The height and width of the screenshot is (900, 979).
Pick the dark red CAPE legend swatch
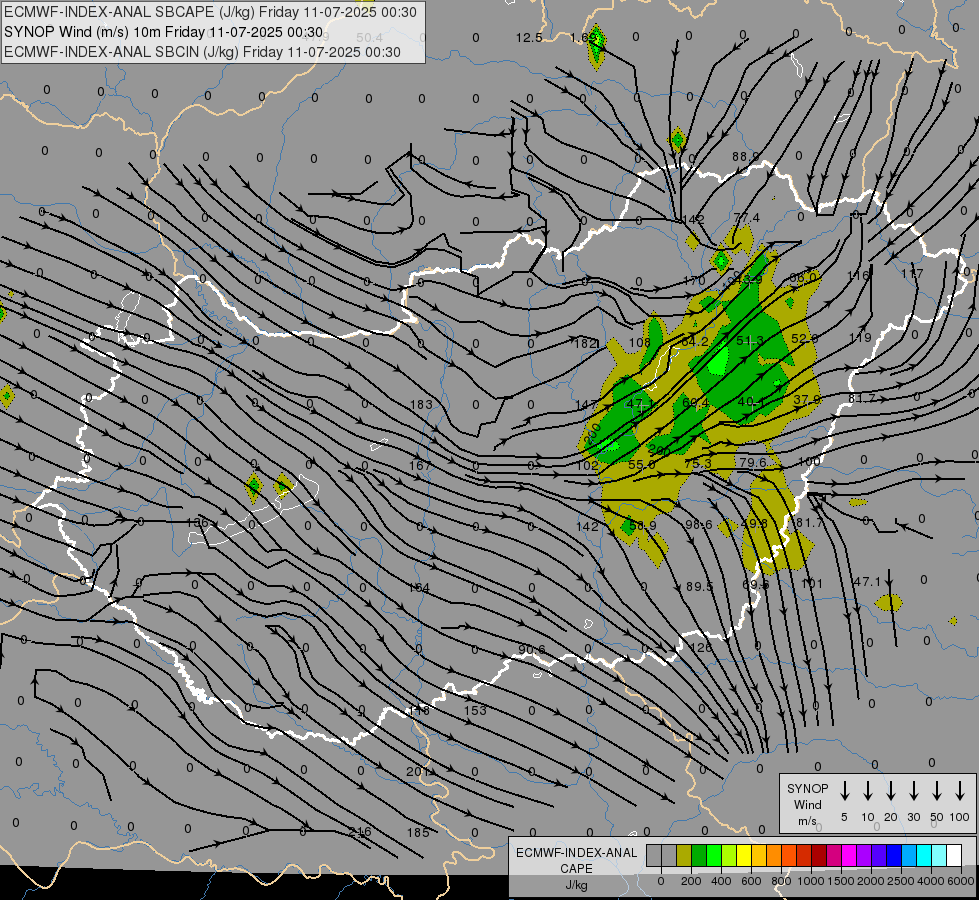pos(819,855)
